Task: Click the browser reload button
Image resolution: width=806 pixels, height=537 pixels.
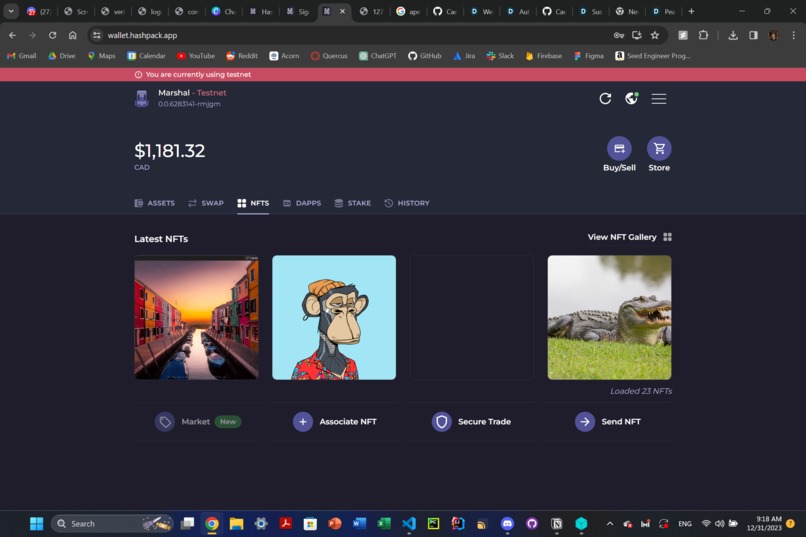Action: click(x=52, y=35)
